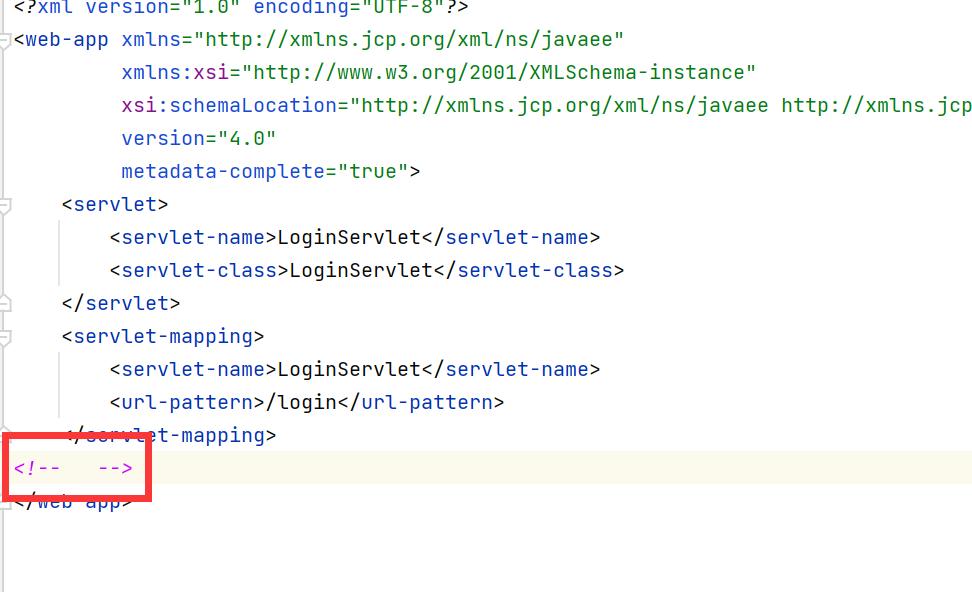972x592 pixels.
Task: Click the metadata-complete="true" attribute
Action: (x=270, y=171)
